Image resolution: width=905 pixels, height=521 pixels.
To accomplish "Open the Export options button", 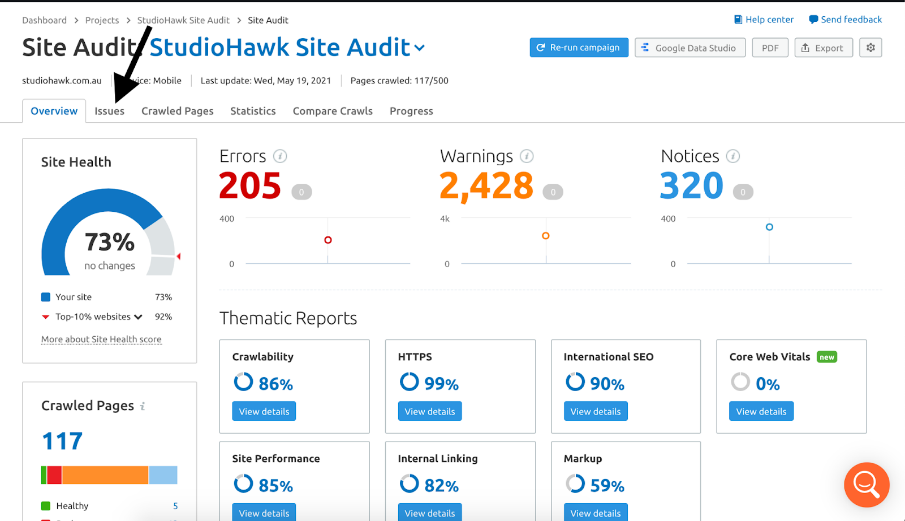I will click(823, 47).
